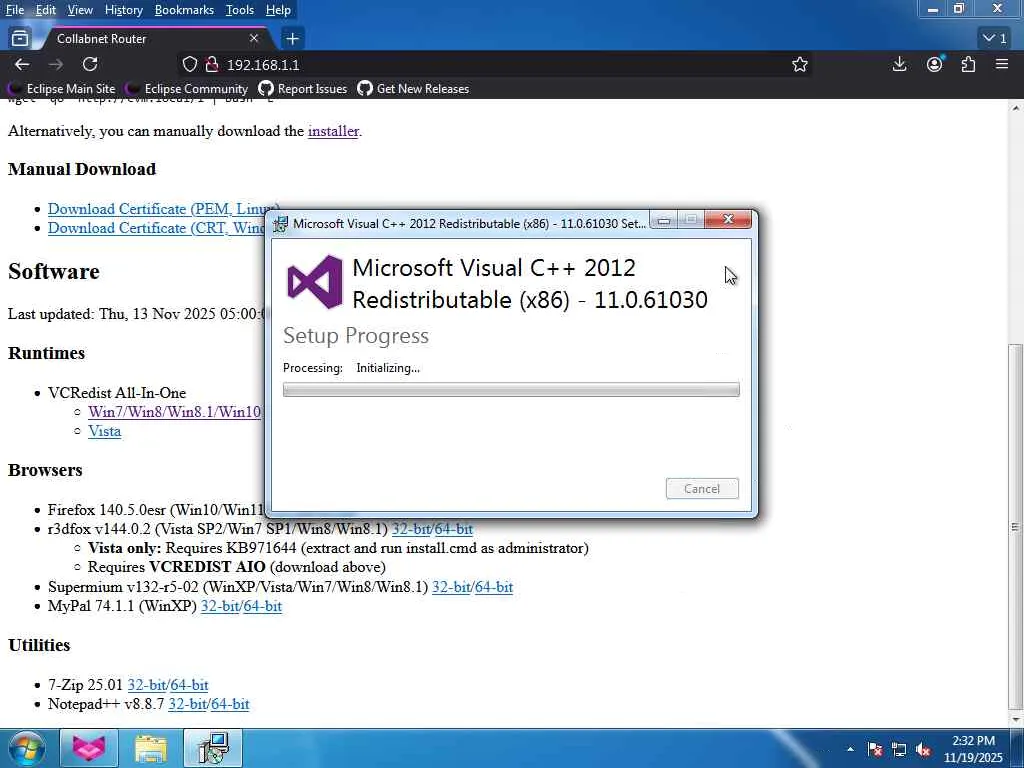Click the MyPal 32-bit download link
The height and width of the screenshot is (768, 1024).
point(219,606)
